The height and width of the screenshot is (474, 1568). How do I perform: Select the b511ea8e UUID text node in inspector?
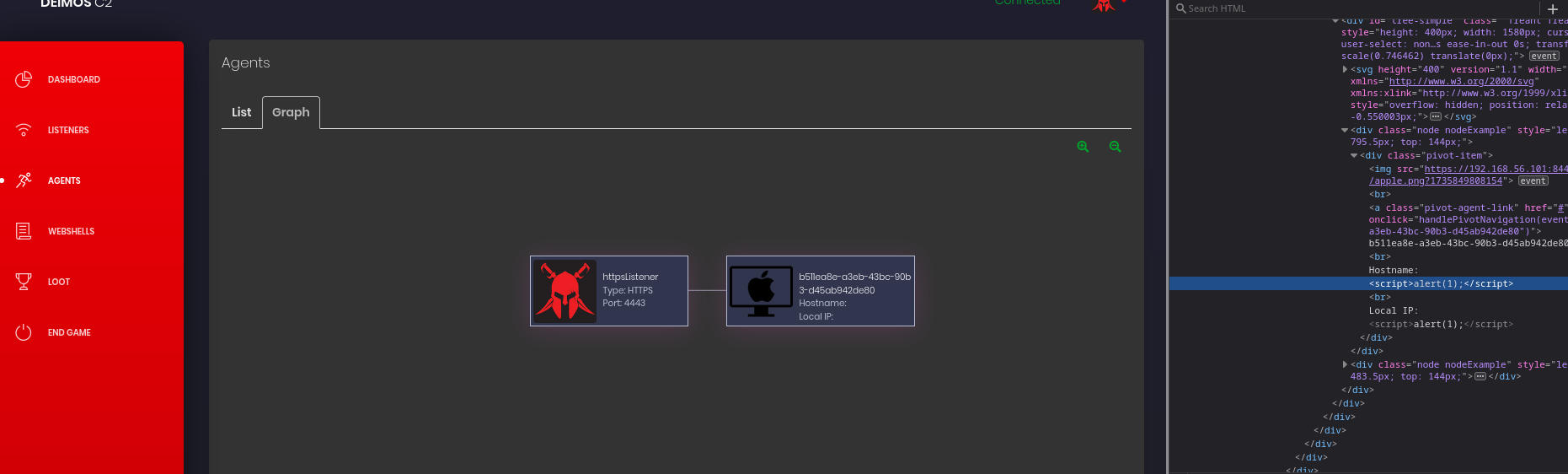[x=1468, y=244]
